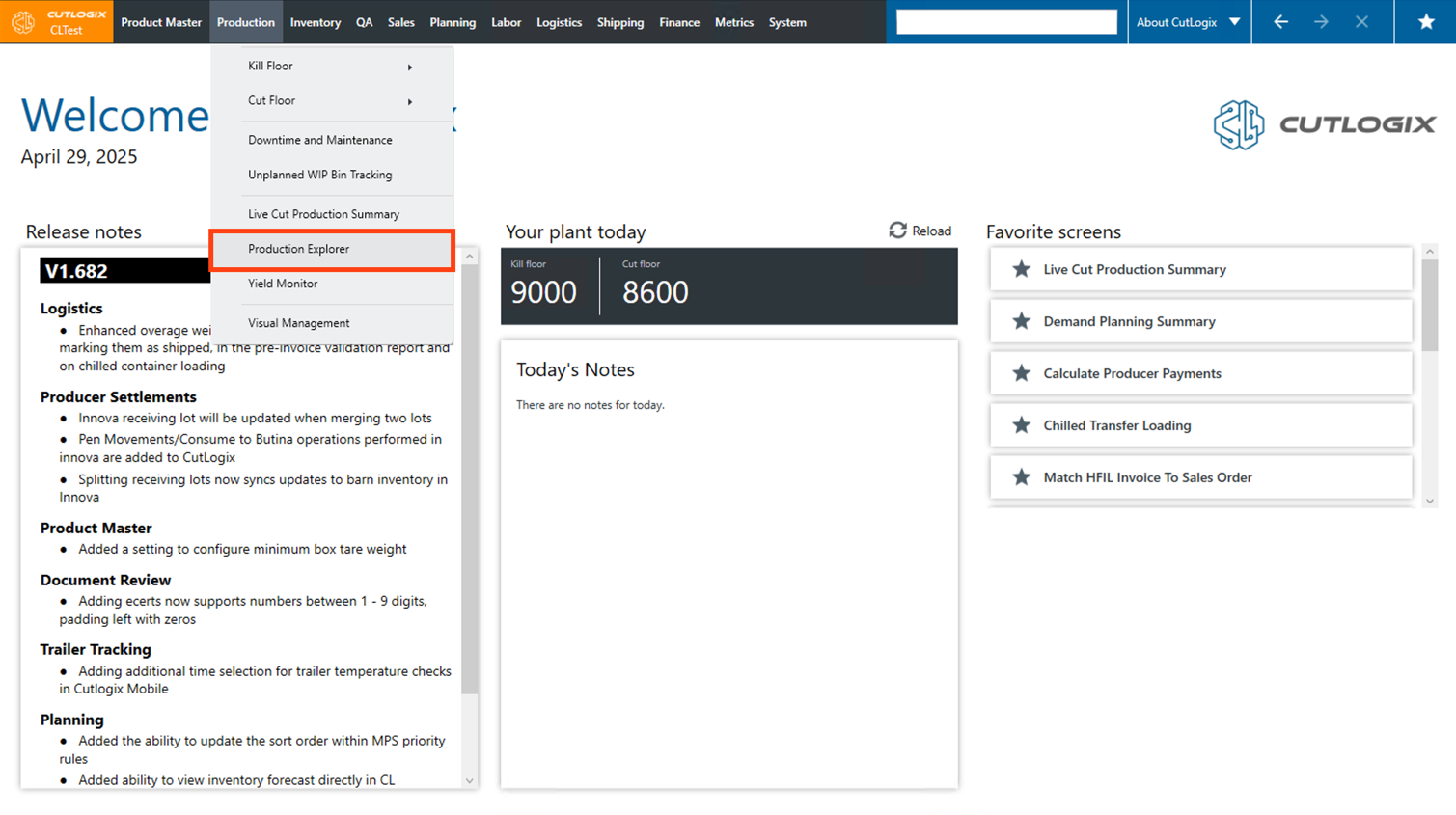This screenshot has width=1456, height=815.
Task: Click the X close-screen icon in header
Action: click(1361, 21)
